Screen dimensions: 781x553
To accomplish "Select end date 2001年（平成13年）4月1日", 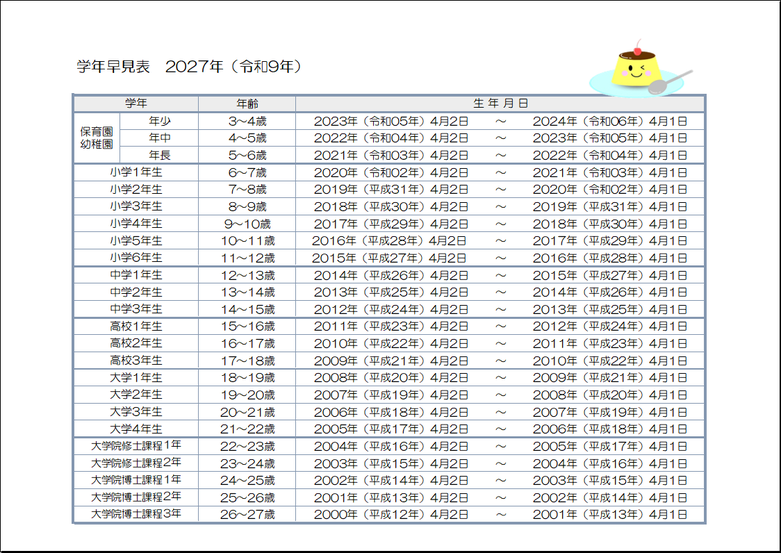I will [x=610, y=514].
